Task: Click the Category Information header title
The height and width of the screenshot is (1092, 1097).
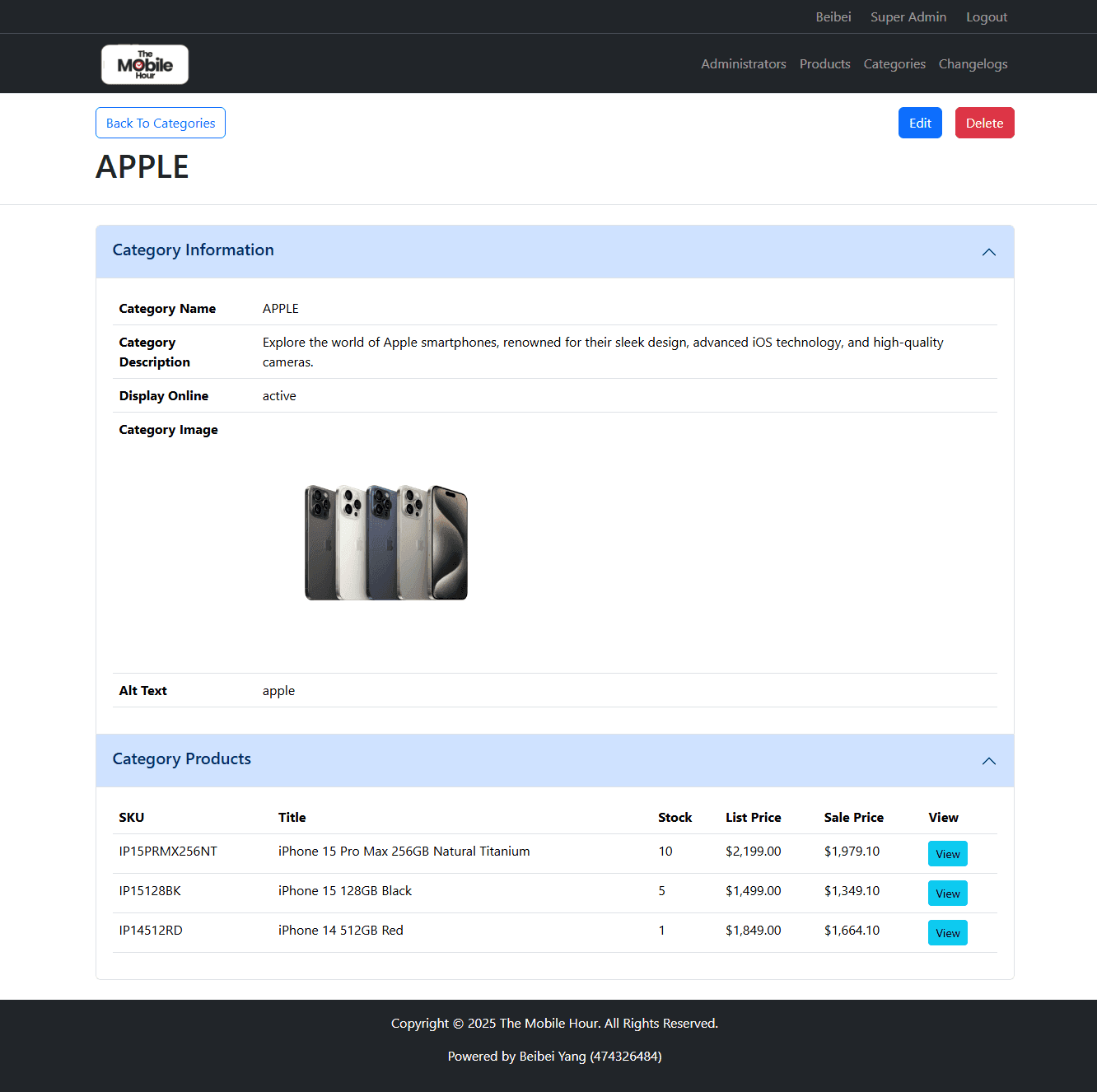Action: (x=193, y=250)
